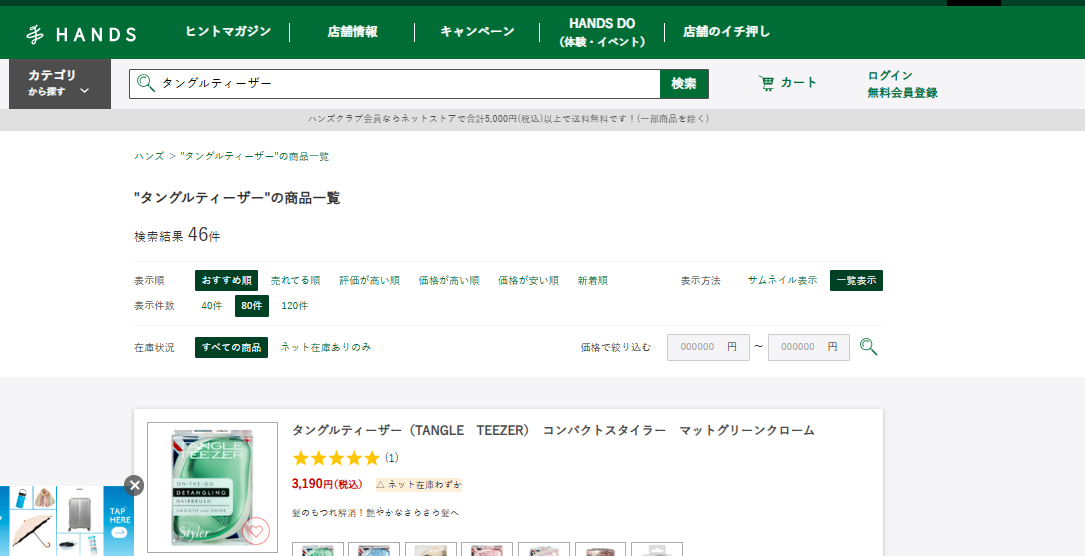The height and width of the screenshot is (556, 1085).
Task: Click the ログイン link
Action: [x=890, y=75]
